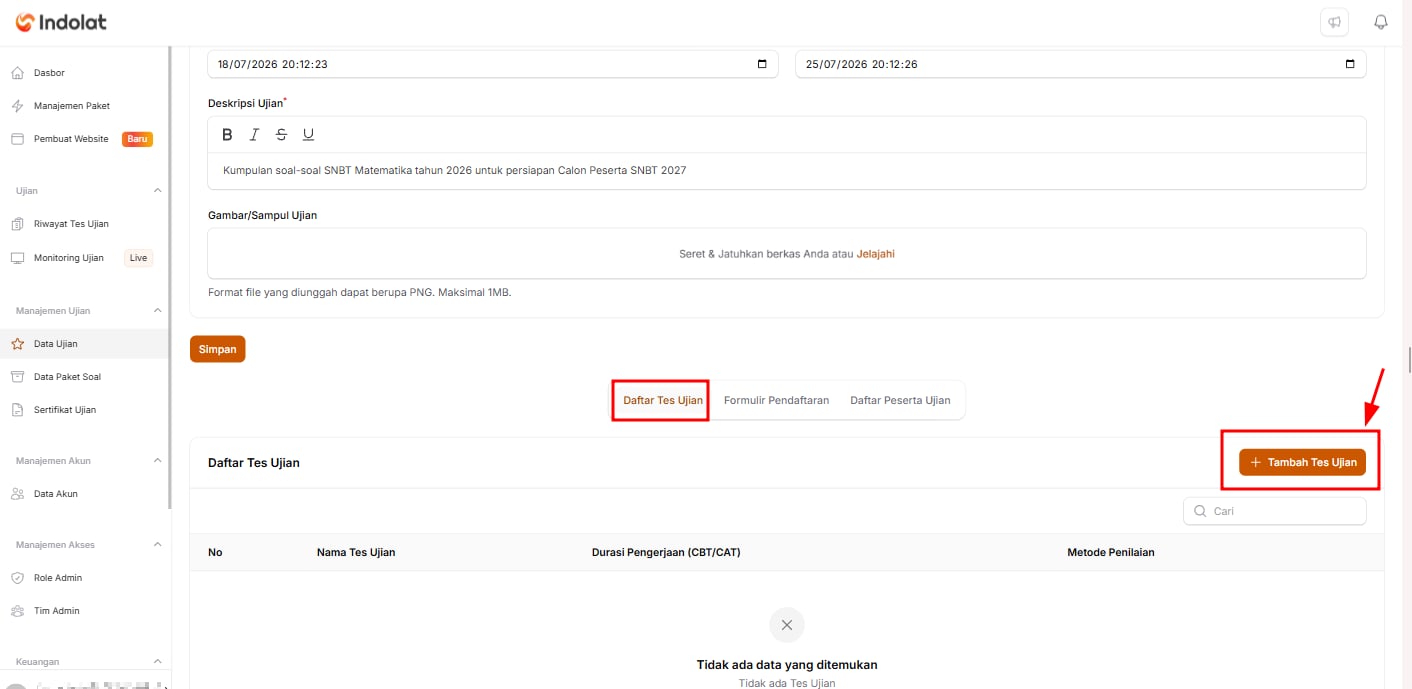The width and height of the screenshot is (1412, 689).
Task: Collapse the Keuangan sidebar section
Action: click(x=157, y=662)
